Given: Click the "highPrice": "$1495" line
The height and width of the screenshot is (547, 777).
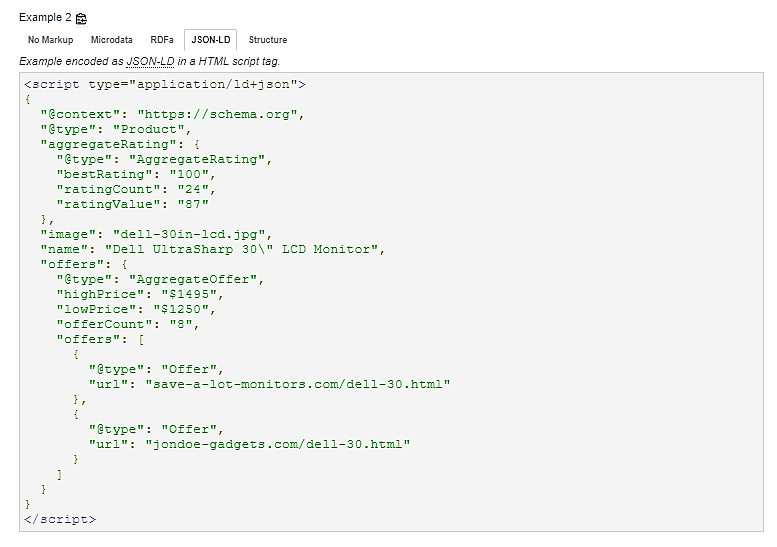Looking at the screenshot, I should pos(140,294).
